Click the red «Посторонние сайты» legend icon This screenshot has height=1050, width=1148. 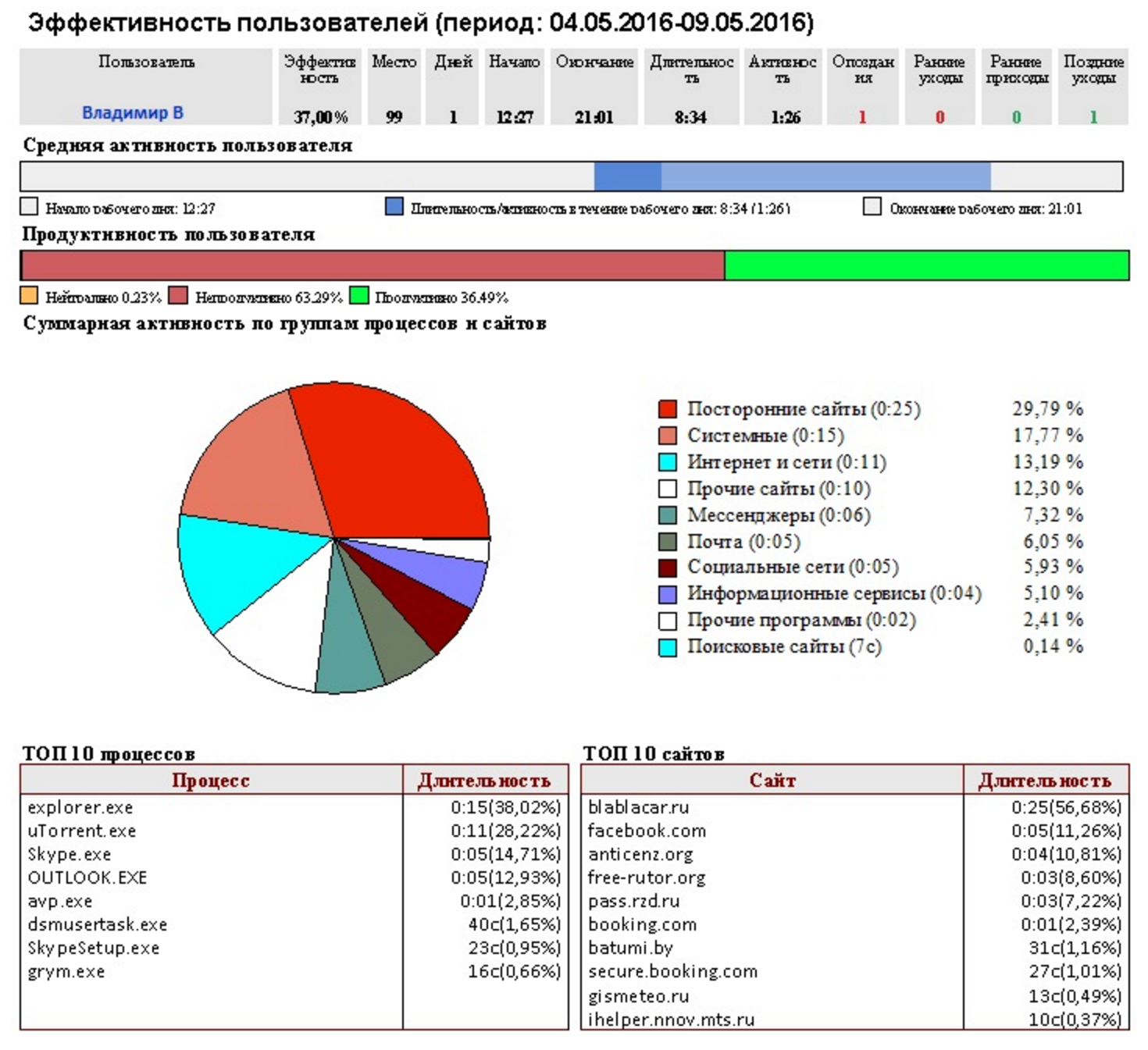coord(668,408)
